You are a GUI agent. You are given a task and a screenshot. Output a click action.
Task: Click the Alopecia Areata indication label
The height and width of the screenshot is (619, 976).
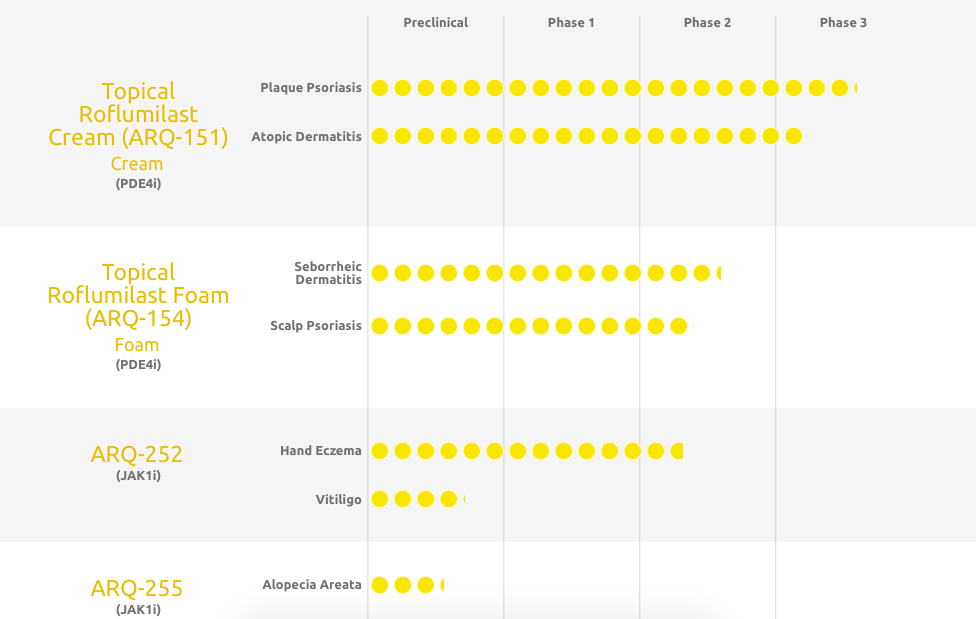coord(312,585)
